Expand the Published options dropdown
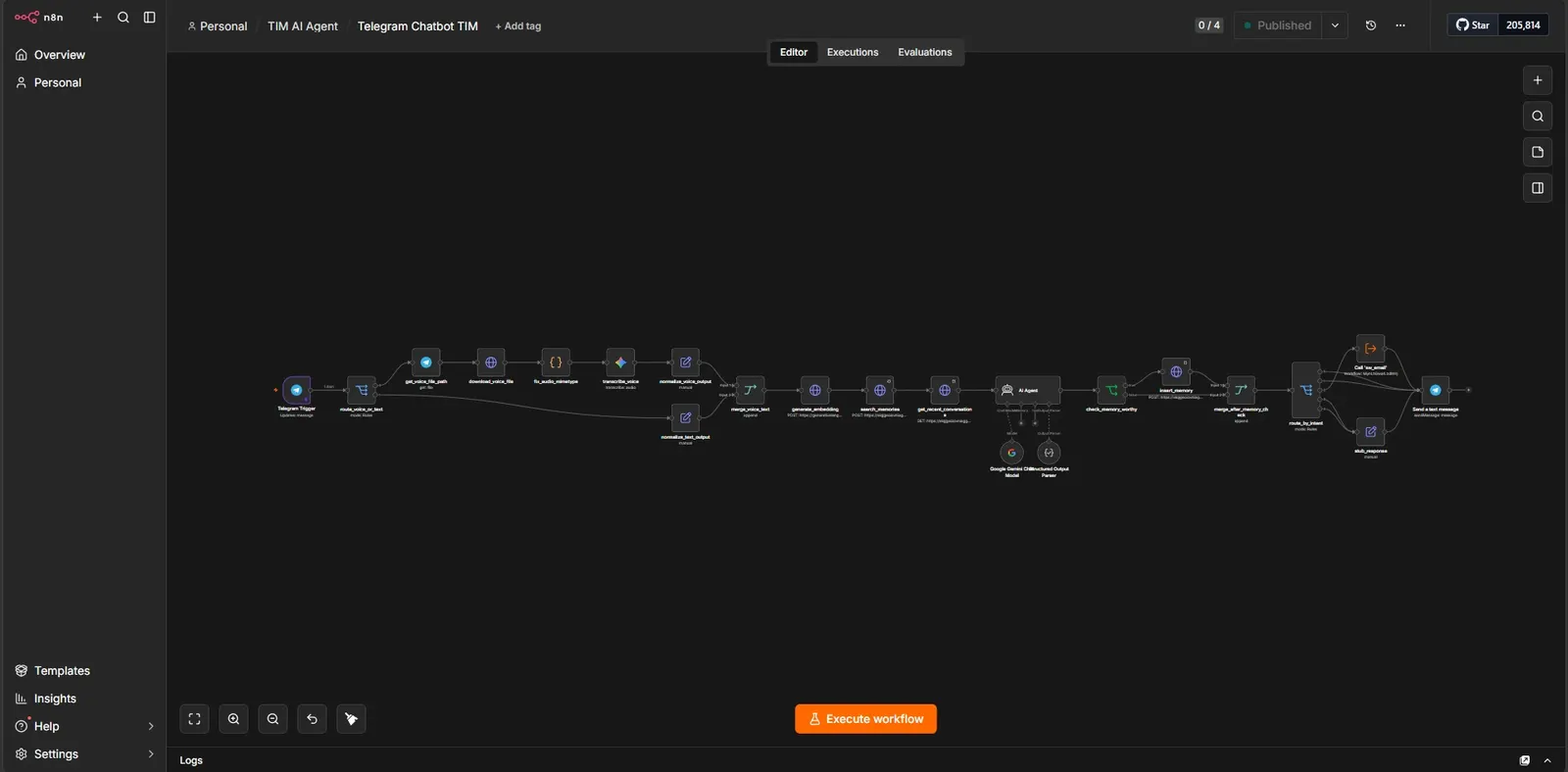The width and height of the screenshot is (1568, 772). click(1335, 25)
